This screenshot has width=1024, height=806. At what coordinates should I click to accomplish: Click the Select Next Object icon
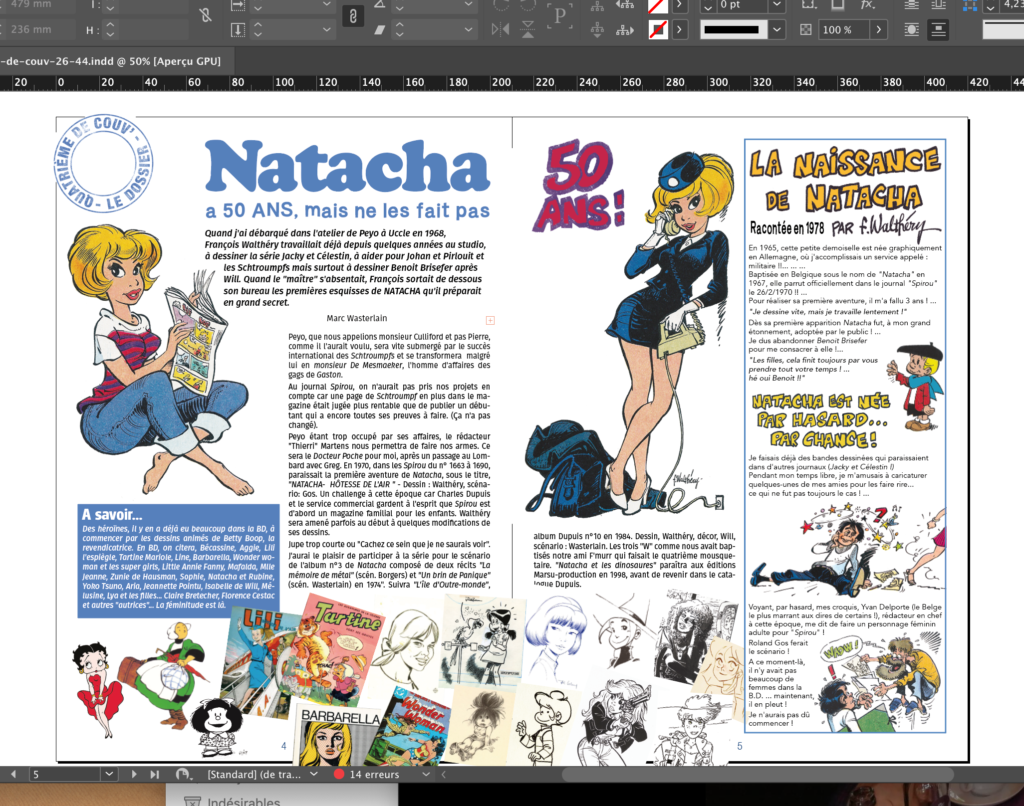[x=625, y=29]
